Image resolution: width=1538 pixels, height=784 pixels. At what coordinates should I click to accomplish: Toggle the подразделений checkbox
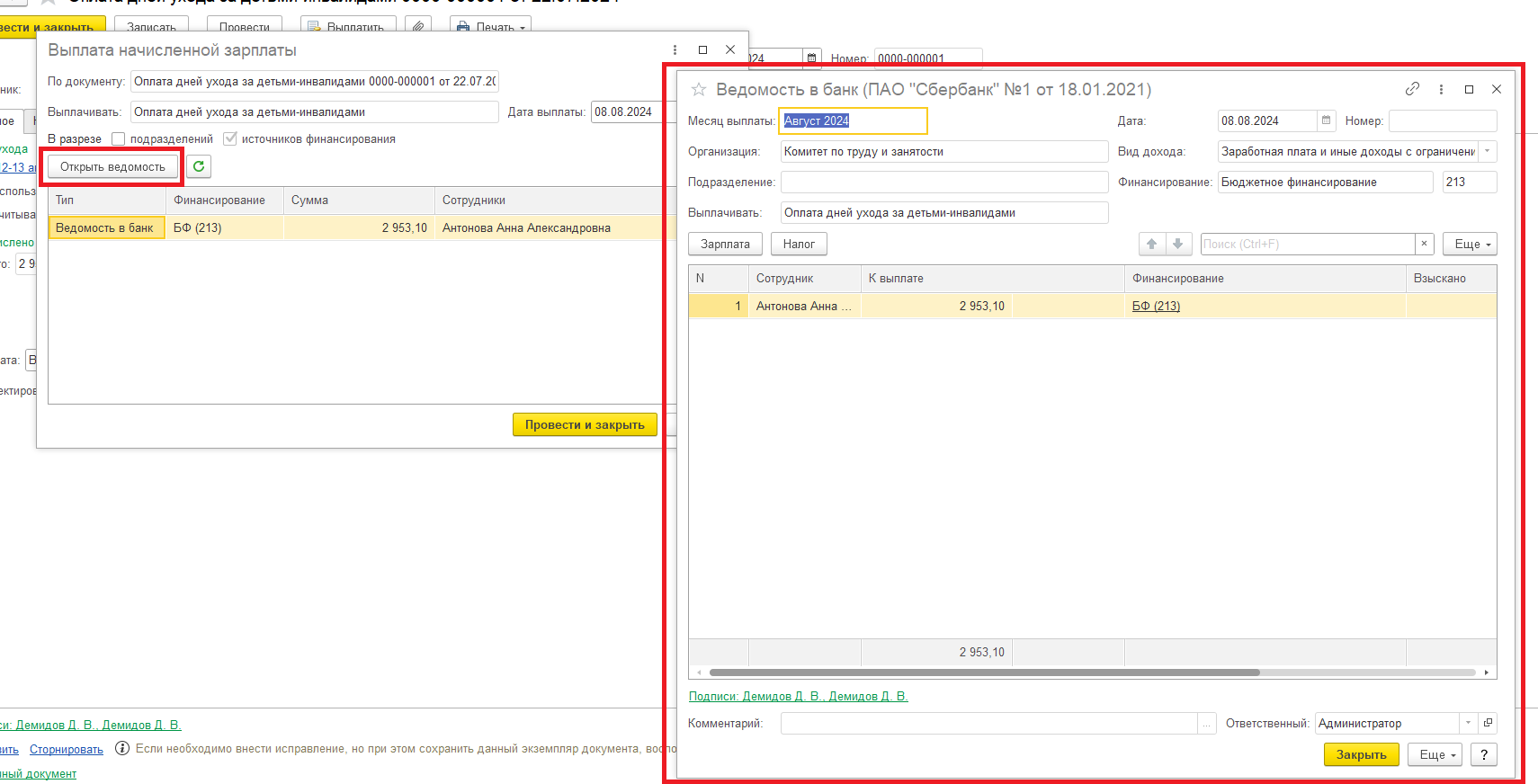(118, 138)
